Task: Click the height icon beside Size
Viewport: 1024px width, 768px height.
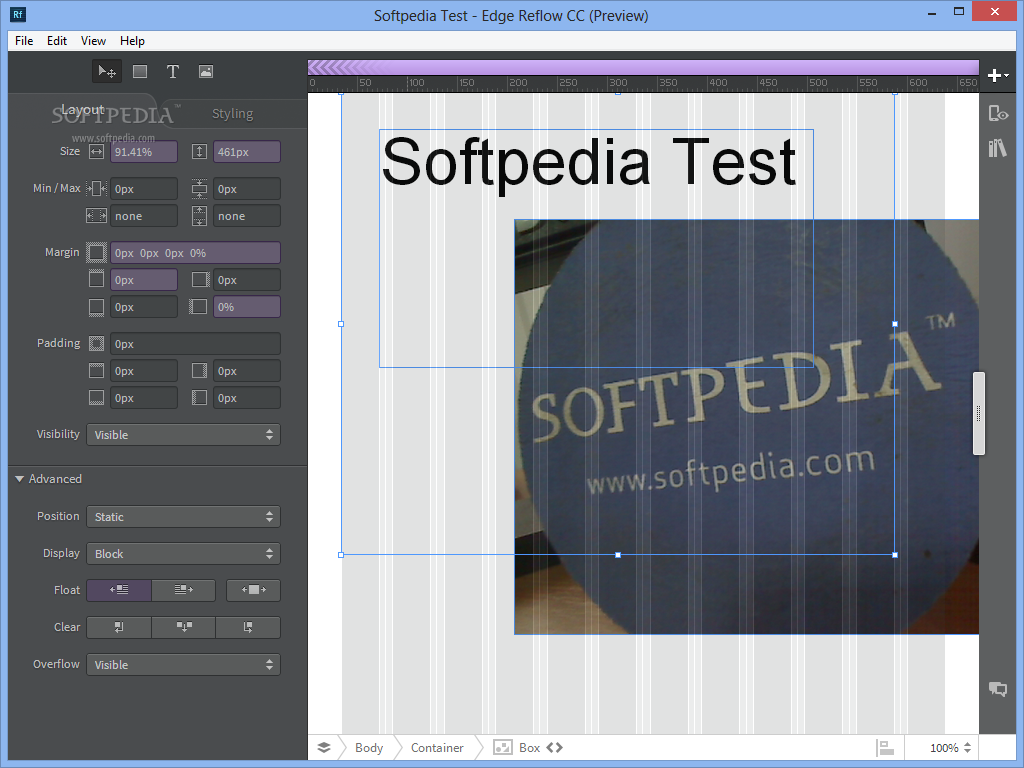Action: (199, 152)
